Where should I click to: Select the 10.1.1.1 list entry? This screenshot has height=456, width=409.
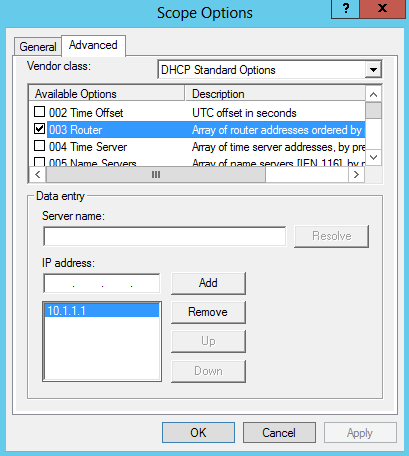[x=102, y=311]
